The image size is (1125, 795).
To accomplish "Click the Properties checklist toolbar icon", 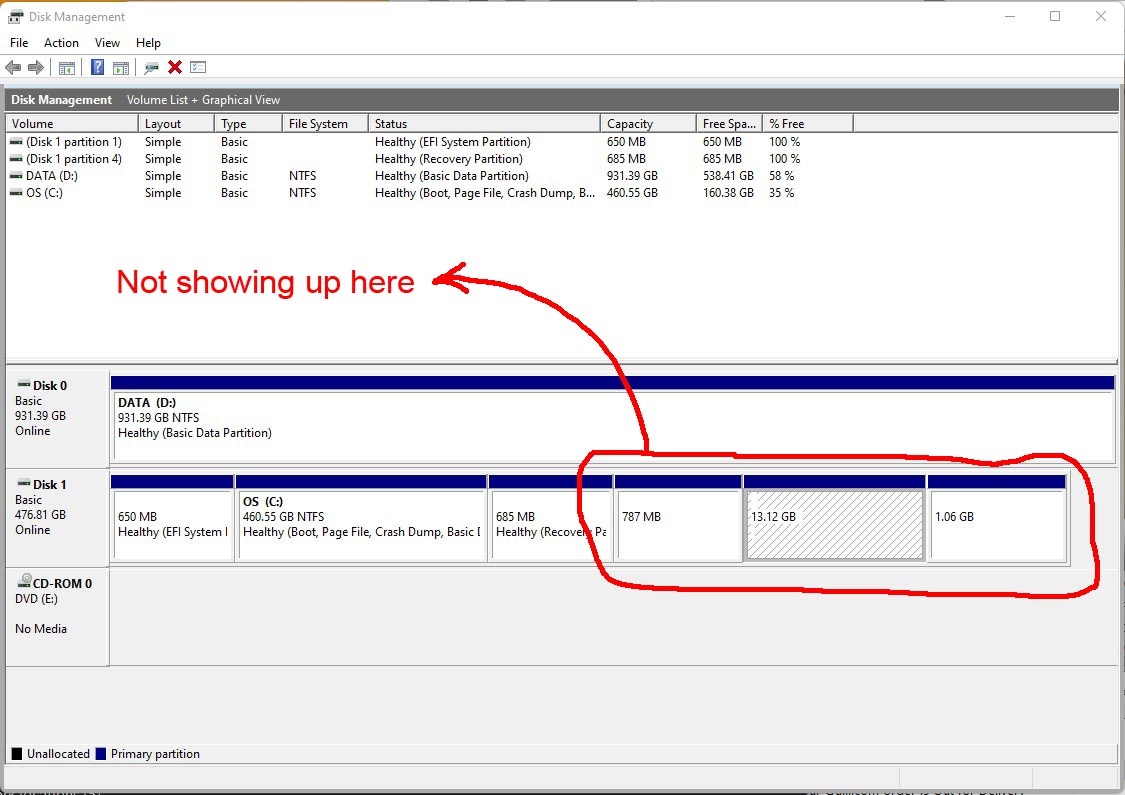I will point(198,67).
